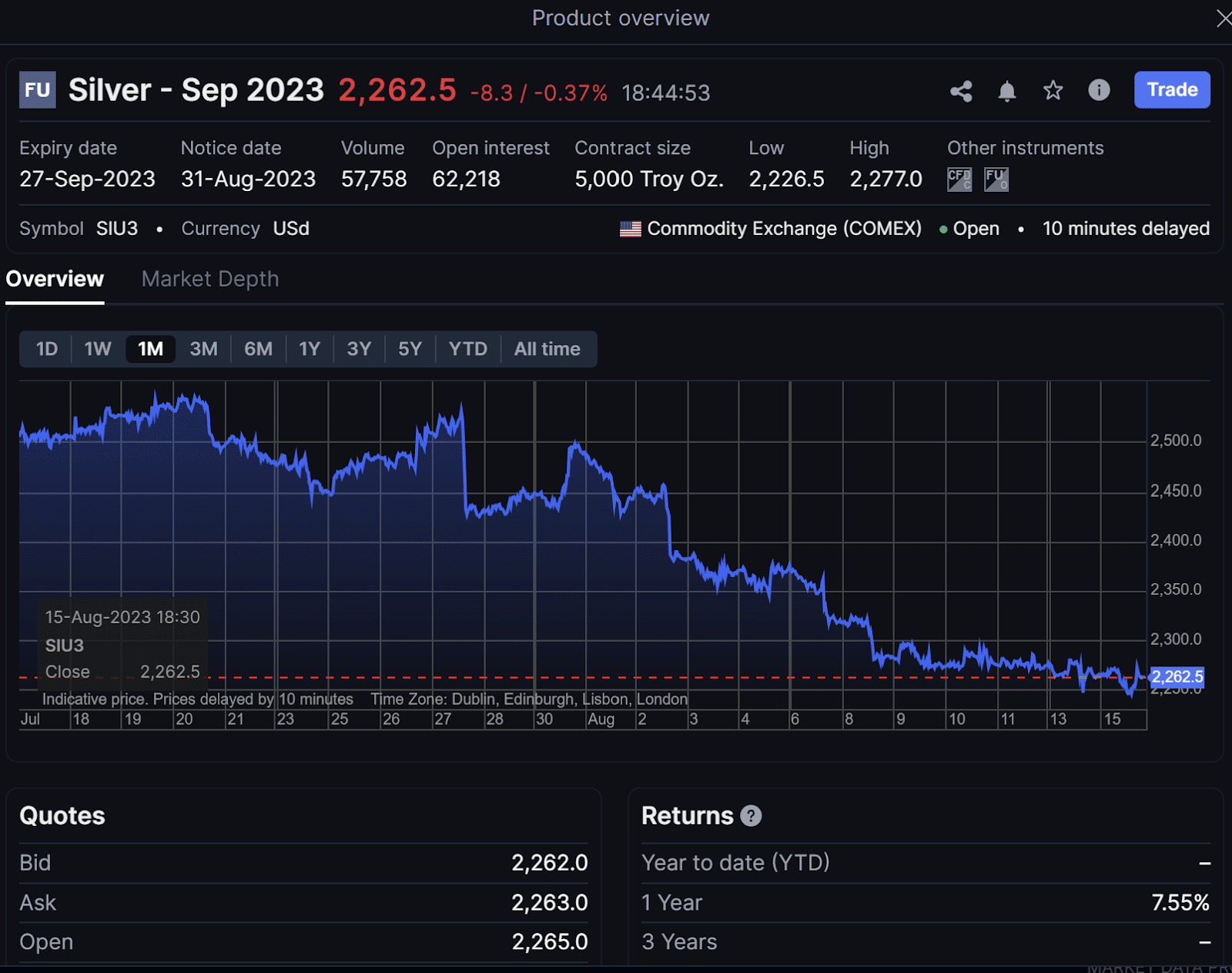Open the CFD other instrument icon
The image size is (1232, 973).
959,180
